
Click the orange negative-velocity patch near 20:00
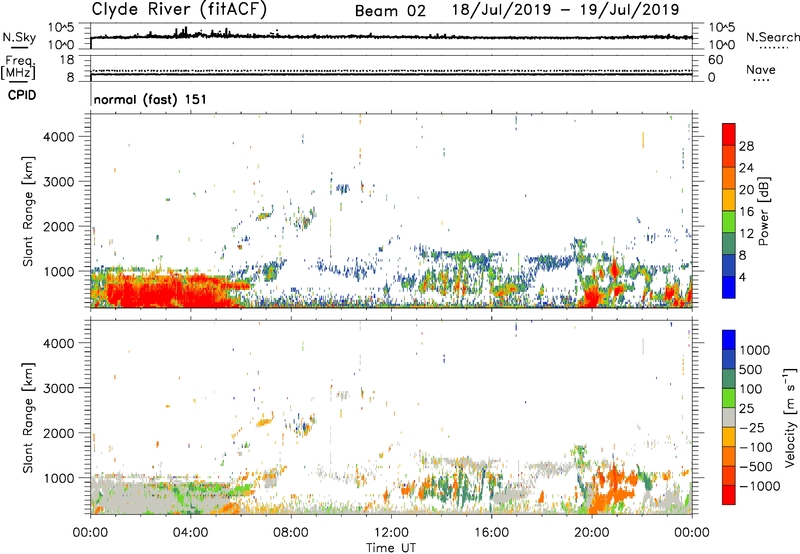(612, 487)
